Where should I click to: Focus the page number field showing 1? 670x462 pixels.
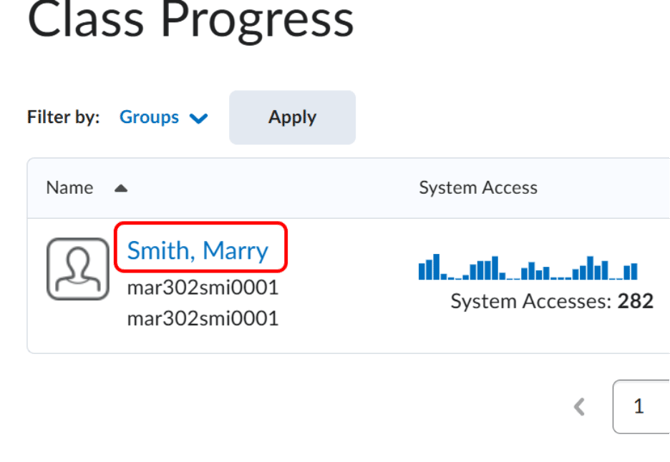click(x=641, y=406)
